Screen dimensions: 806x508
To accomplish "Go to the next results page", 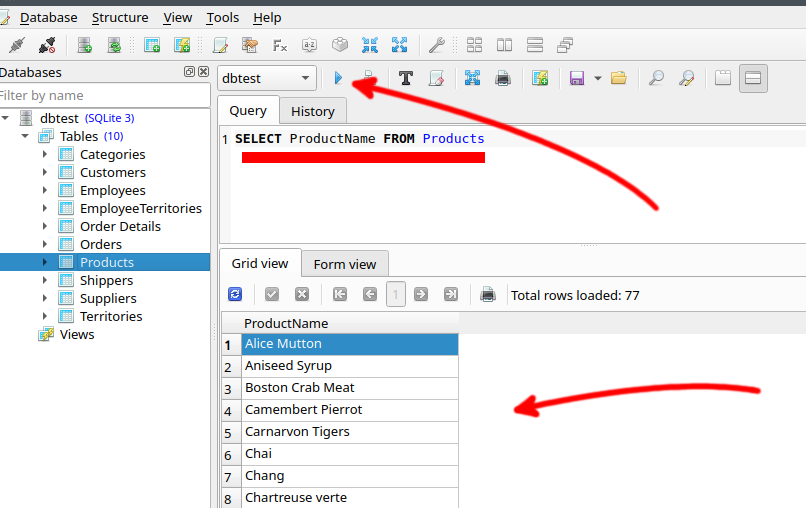I will [x=421, y=294].
